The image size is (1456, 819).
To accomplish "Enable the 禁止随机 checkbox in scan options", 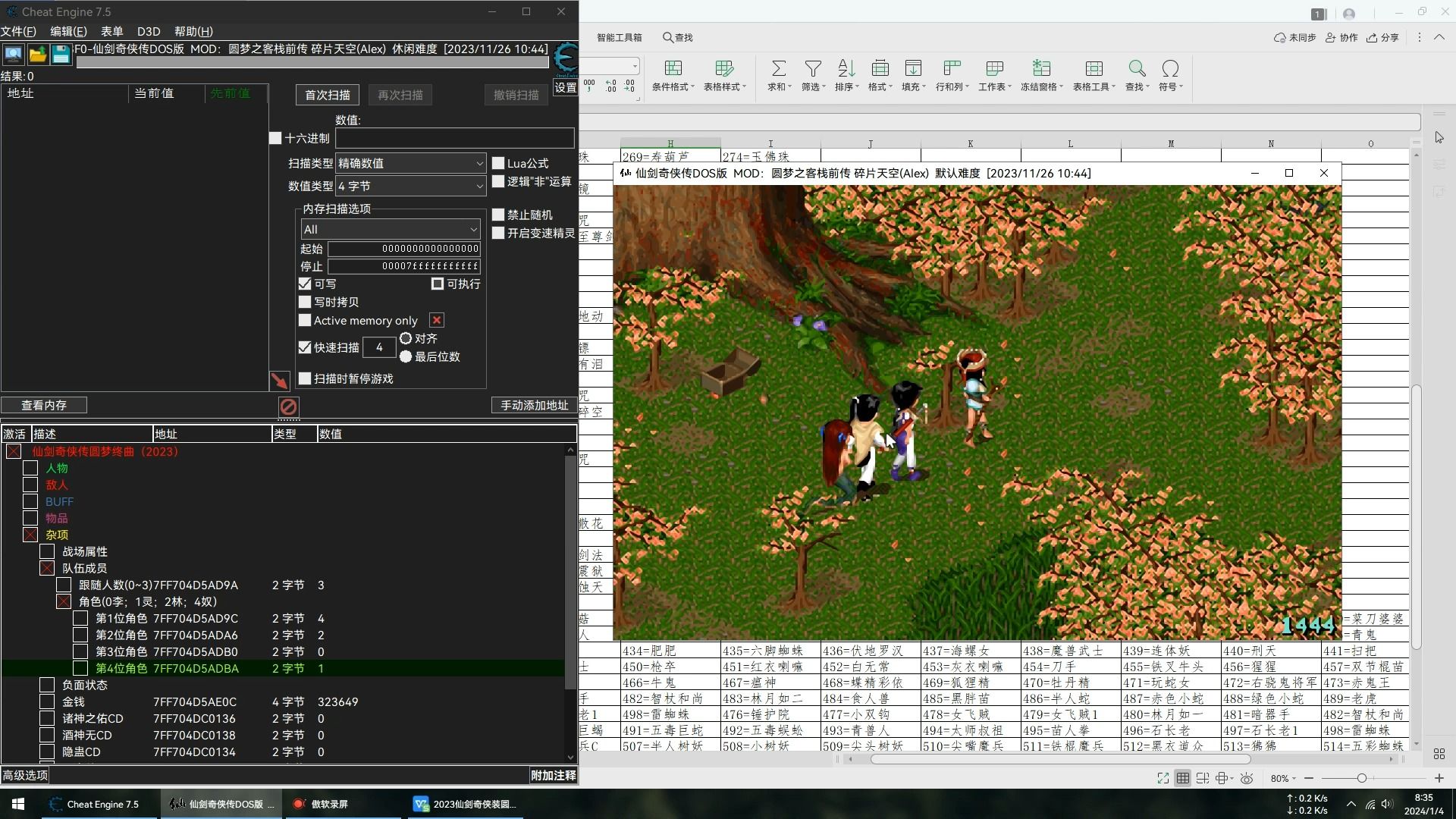I will tap(497, 214).
